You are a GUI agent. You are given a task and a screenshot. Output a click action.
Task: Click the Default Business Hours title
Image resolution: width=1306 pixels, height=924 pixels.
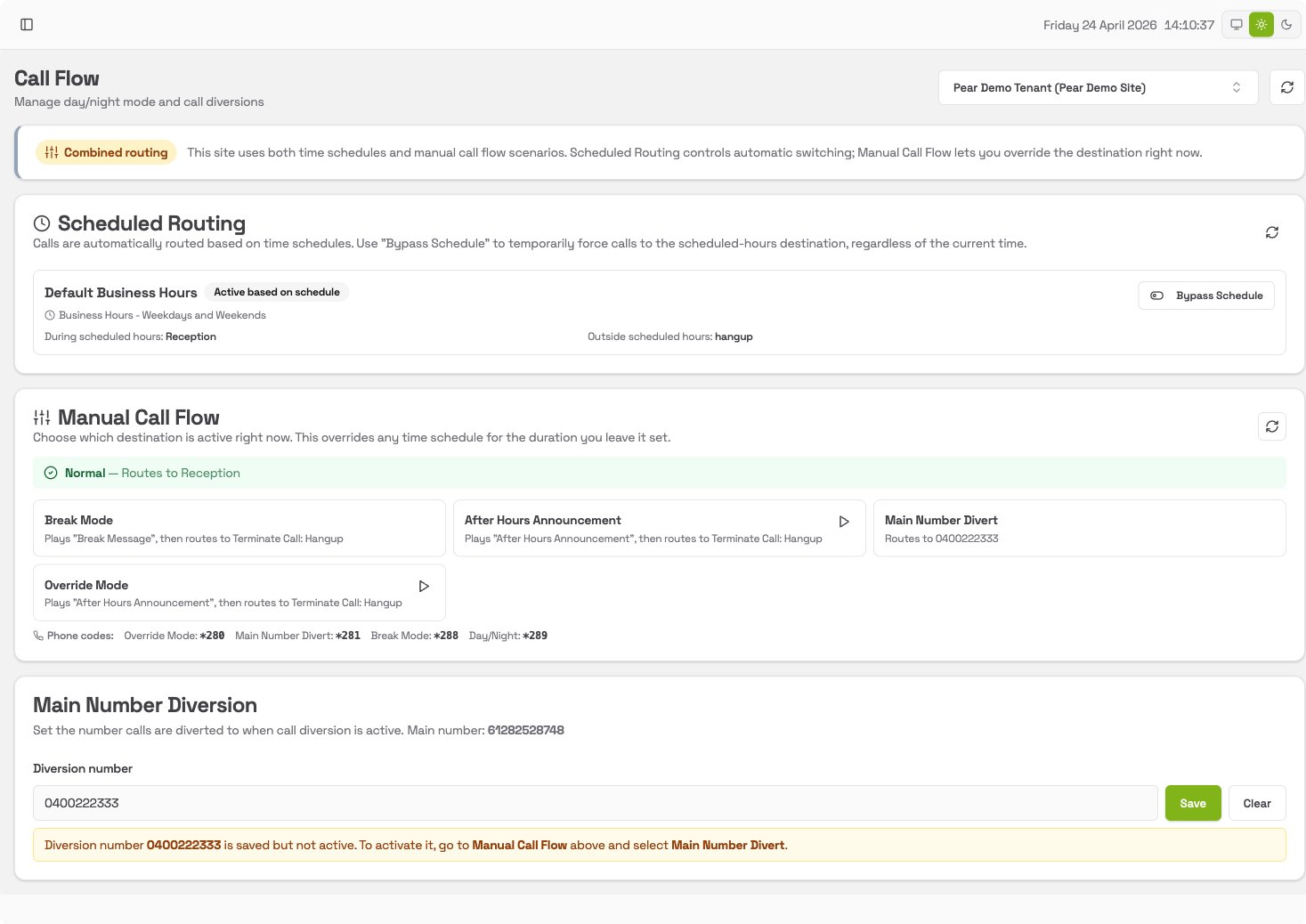pos(121,293)
